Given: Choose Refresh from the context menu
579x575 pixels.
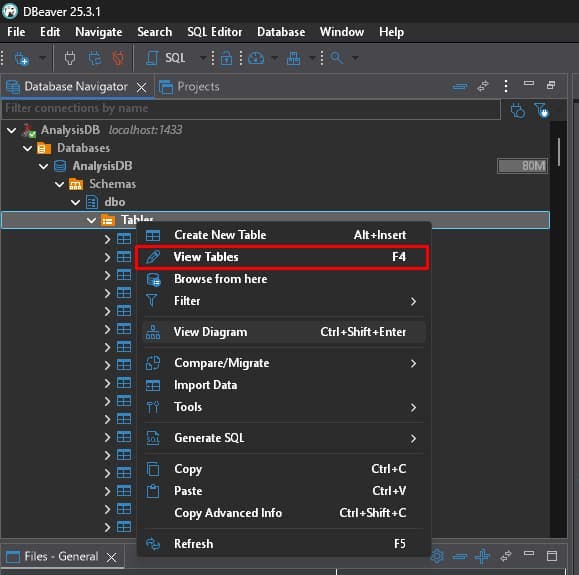Looking at the screenshot, I should [283, 544].
